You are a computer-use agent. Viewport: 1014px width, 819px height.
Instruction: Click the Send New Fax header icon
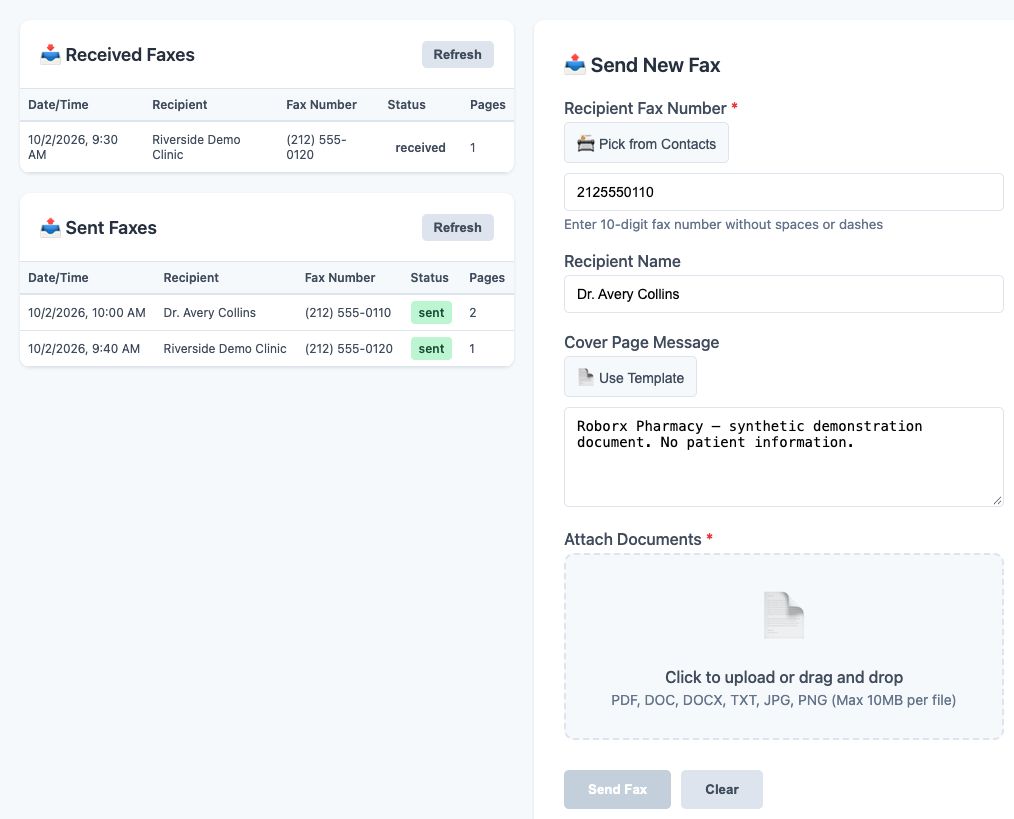click(575, 65)
